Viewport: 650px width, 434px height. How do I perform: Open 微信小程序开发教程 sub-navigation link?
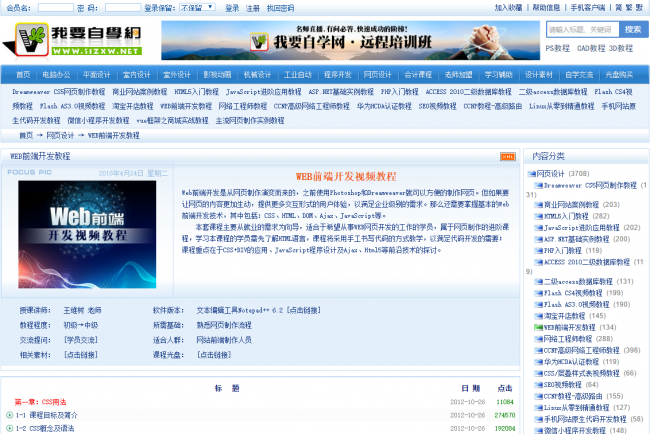pyautogui.click(x=98, y=121)
